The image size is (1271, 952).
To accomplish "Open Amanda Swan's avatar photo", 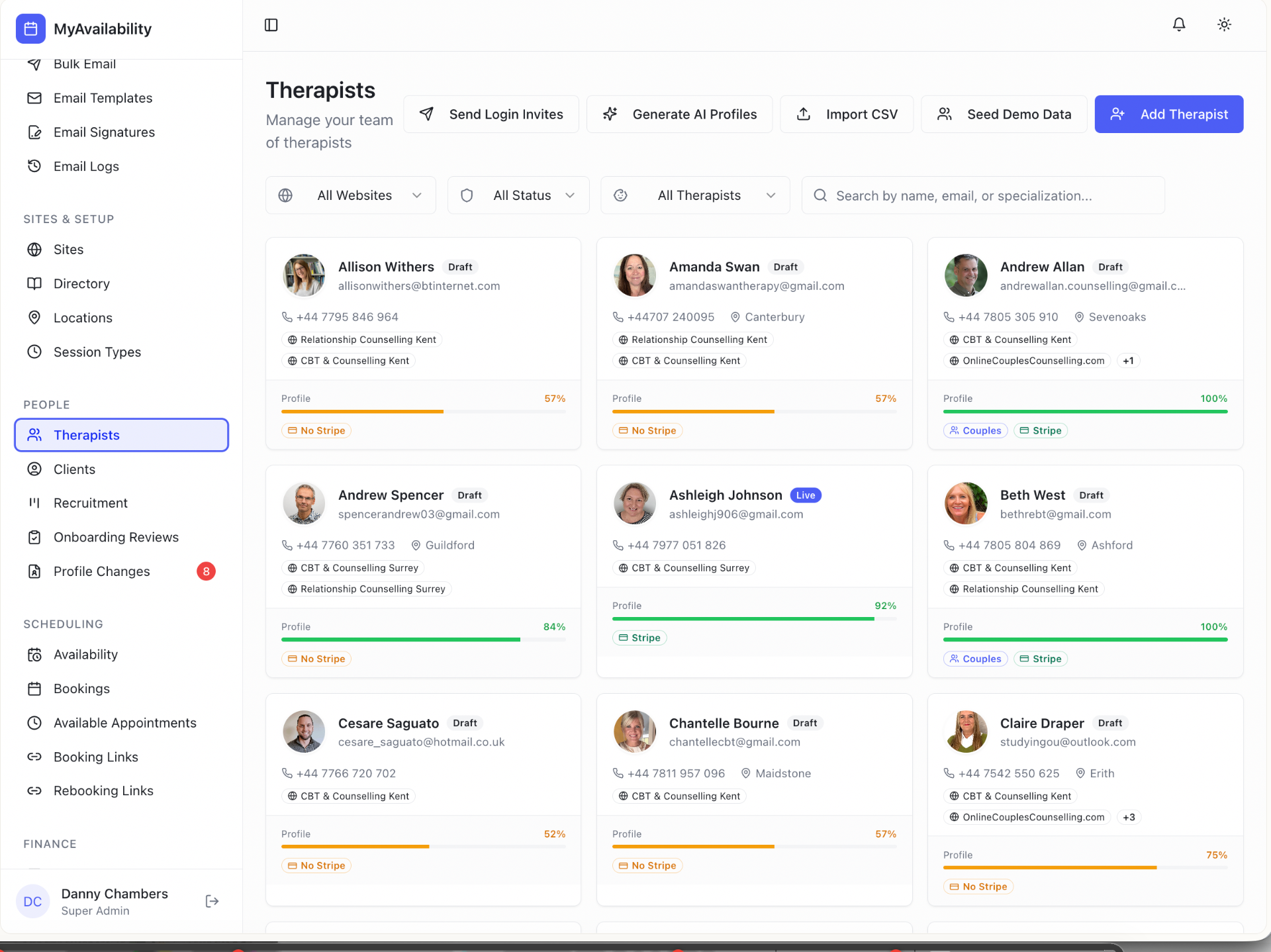I will pyautogui.click(x=635, y=275).
